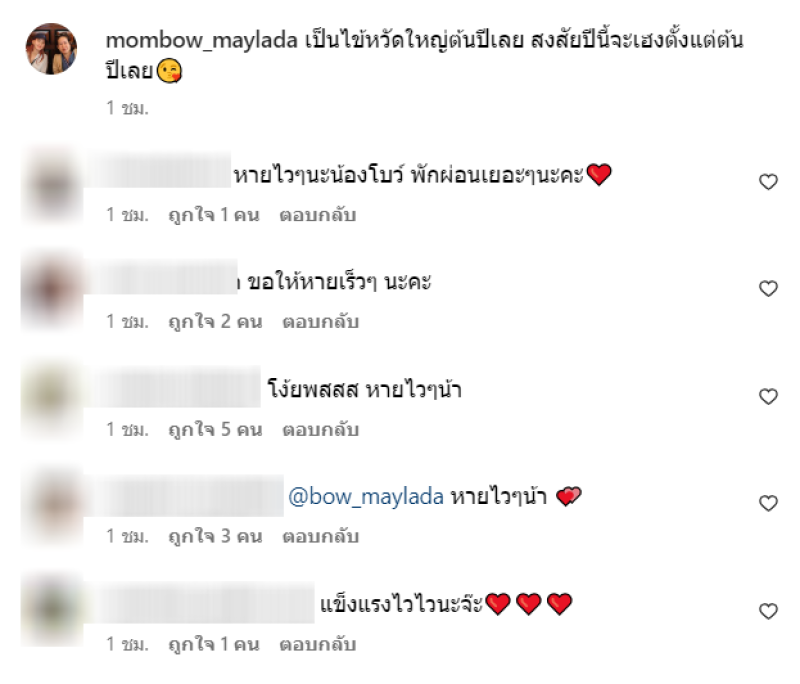Open blurred avatar of "แข็งแรงไวไวนะจ๊ะ" commenter
The image size is (800, 684).
[x=52, y=610]
